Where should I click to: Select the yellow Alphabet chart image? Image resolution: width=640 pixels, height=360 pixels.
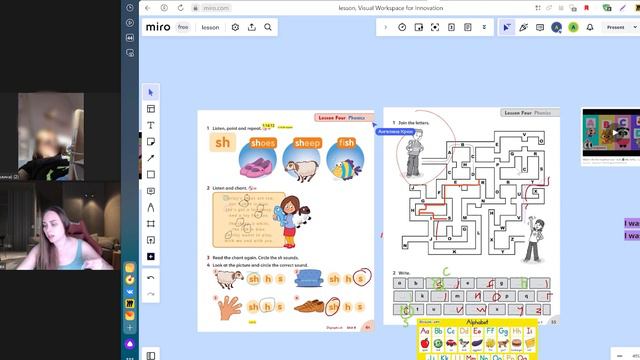point(477,339)
